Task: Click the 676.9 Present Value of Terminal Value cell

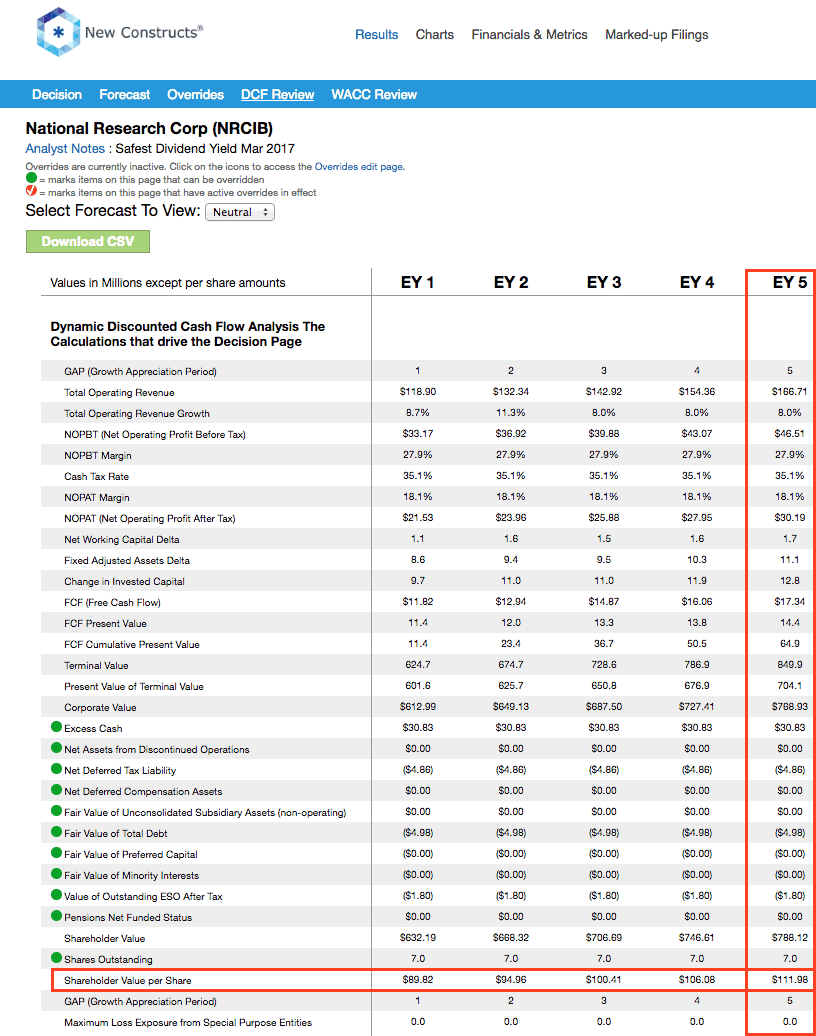Action: click(697, 685)
